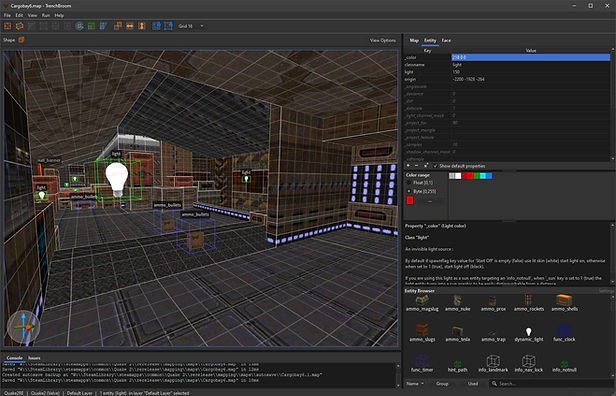The width and height of the screenshot is (616, 396).
Task: Remove property with the minus button
Action: click(x=417, y=166)
